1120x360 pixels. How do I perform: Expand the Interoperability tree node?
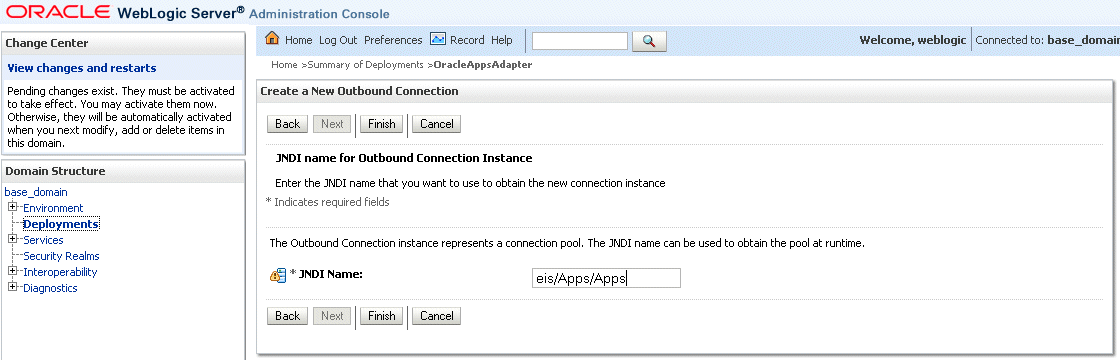13,271
